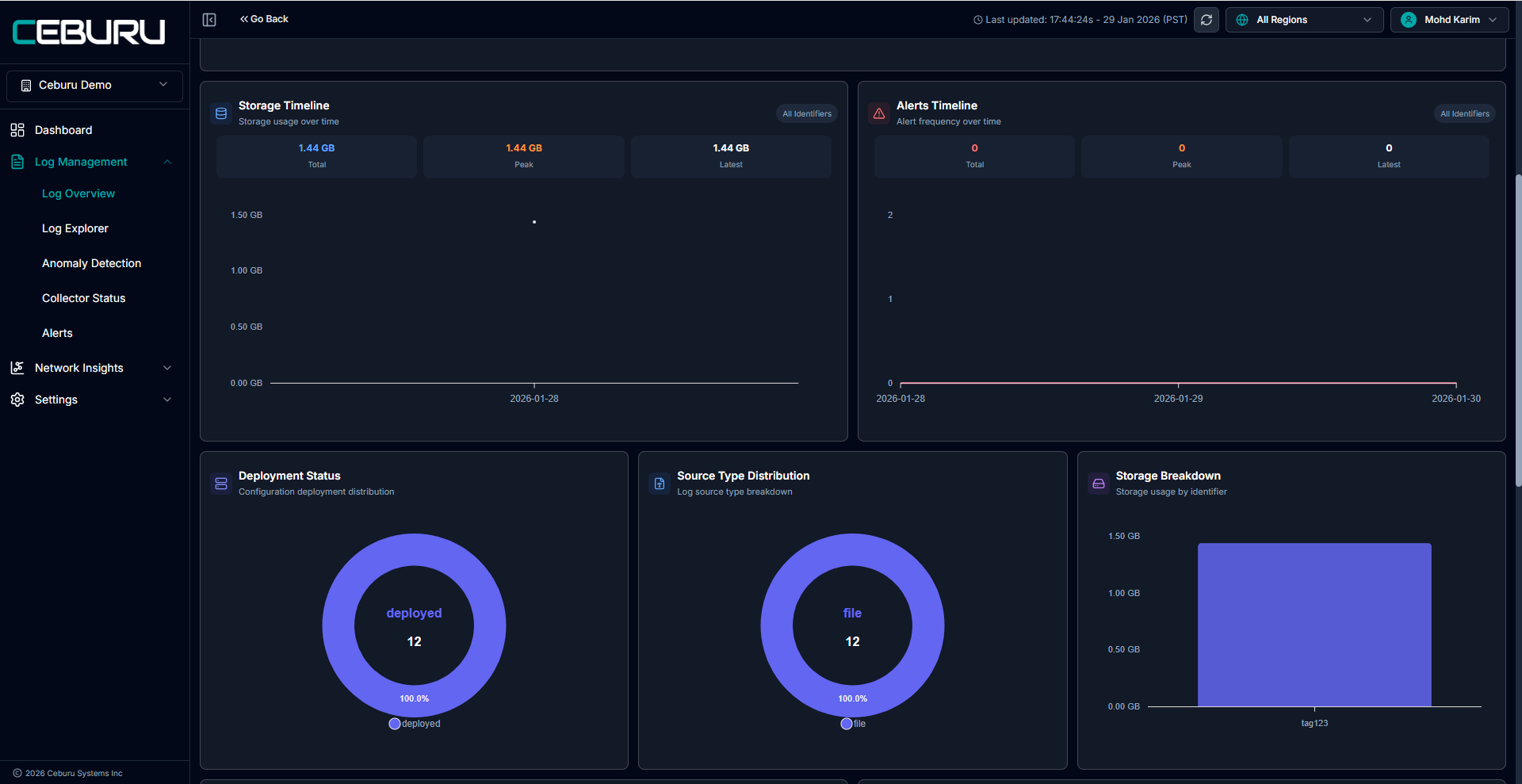This screenshot has height=784, width=1522.
Task: Click the Deployment Status server icon
Action: pos(221,484)
